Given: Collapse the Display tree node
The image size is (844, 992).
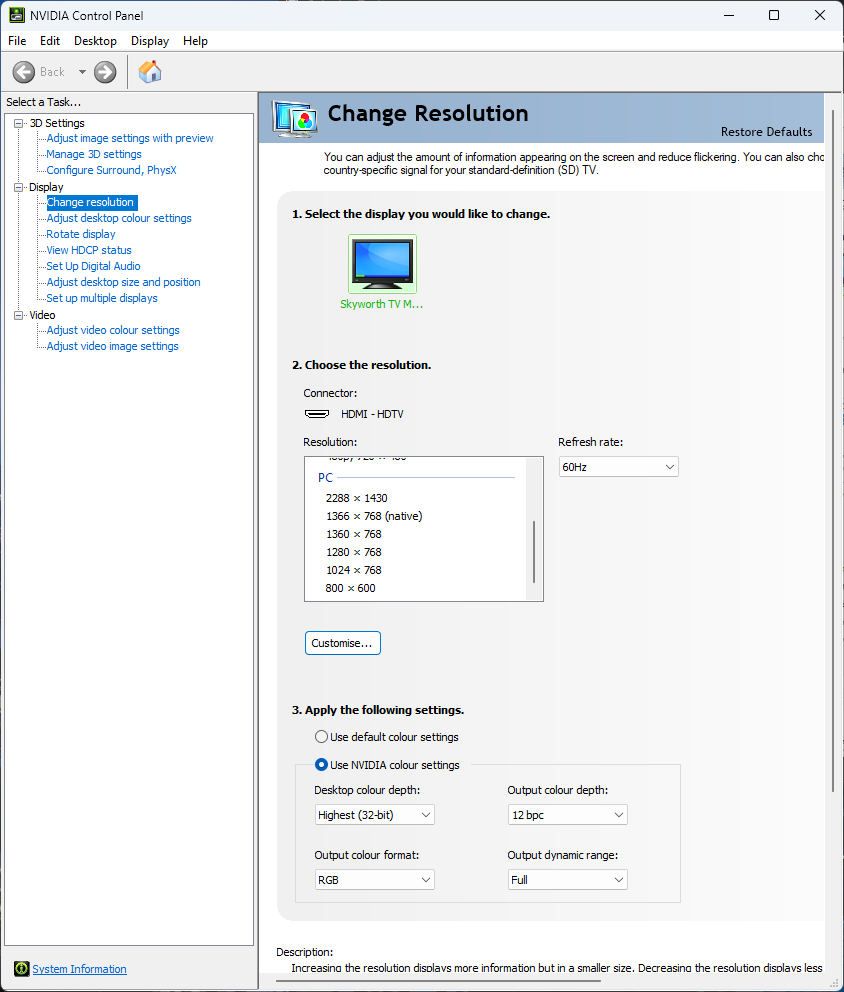Looking at the screenshot, I should pos(19,187).
